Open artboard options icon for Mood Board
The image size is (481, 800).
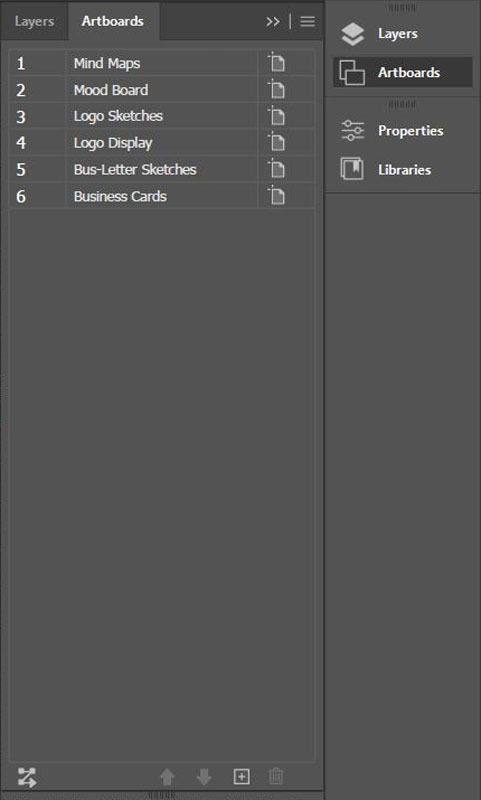tap(276, 89)
